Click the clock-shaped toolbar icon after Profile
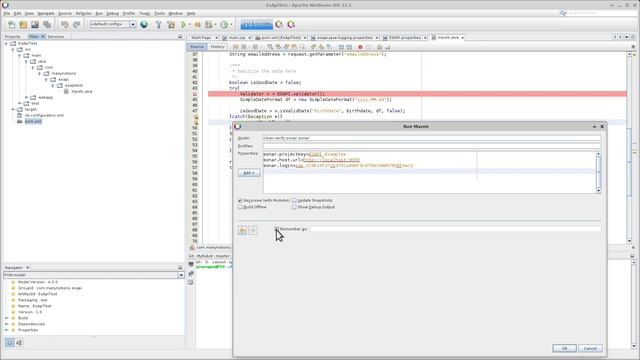The image size is (640, 360). [x=224, y=25]
